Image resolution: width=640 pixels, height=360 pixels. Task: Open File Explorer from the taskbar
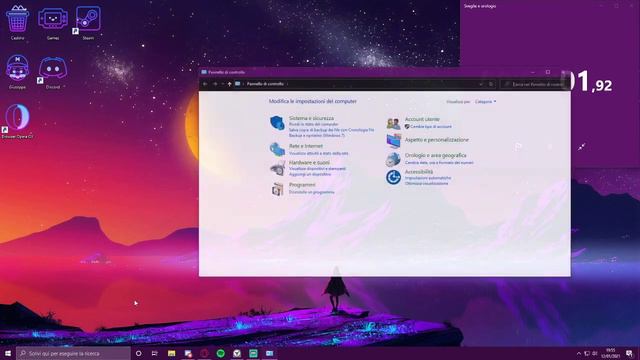(171, 353)
